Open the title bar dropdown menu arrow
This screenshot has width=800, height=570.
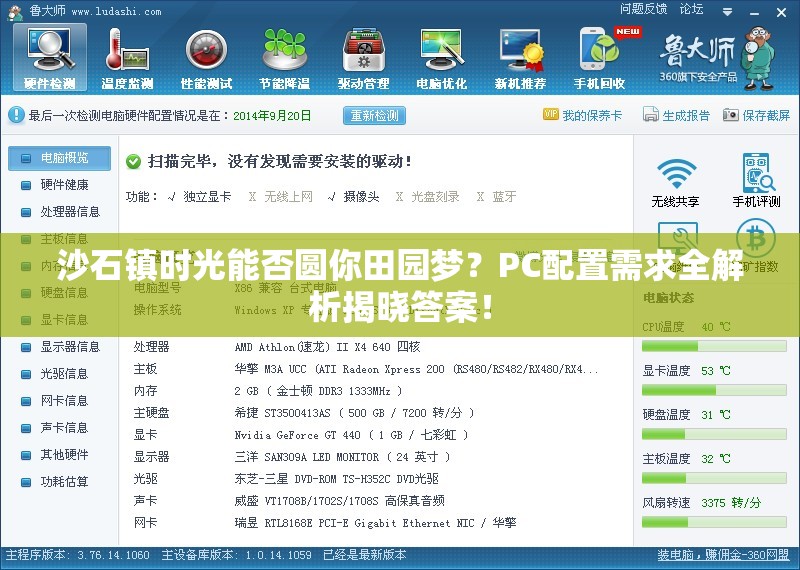728,12
